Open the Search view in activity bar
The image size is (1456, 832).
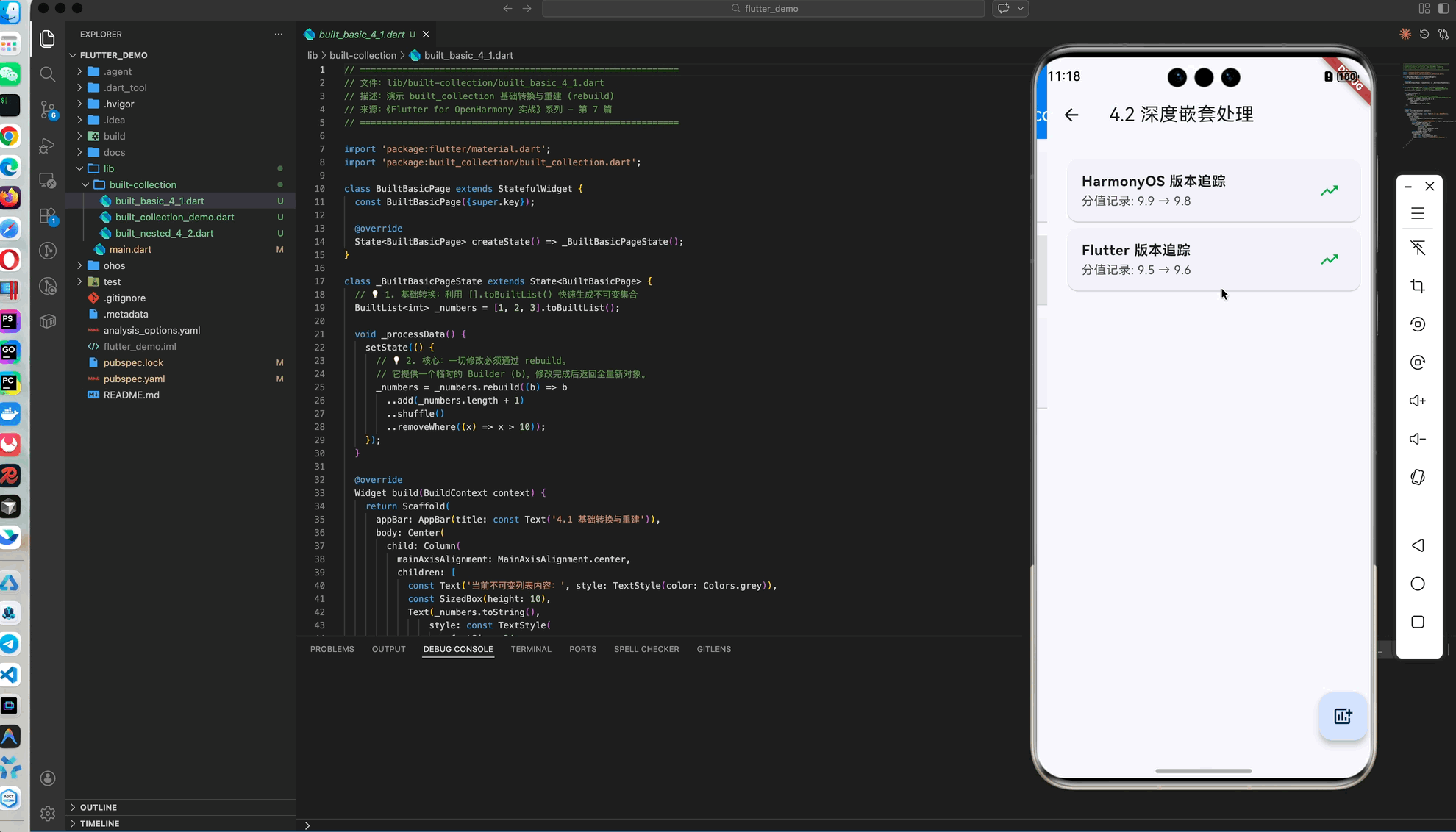(x=48, y=73)
